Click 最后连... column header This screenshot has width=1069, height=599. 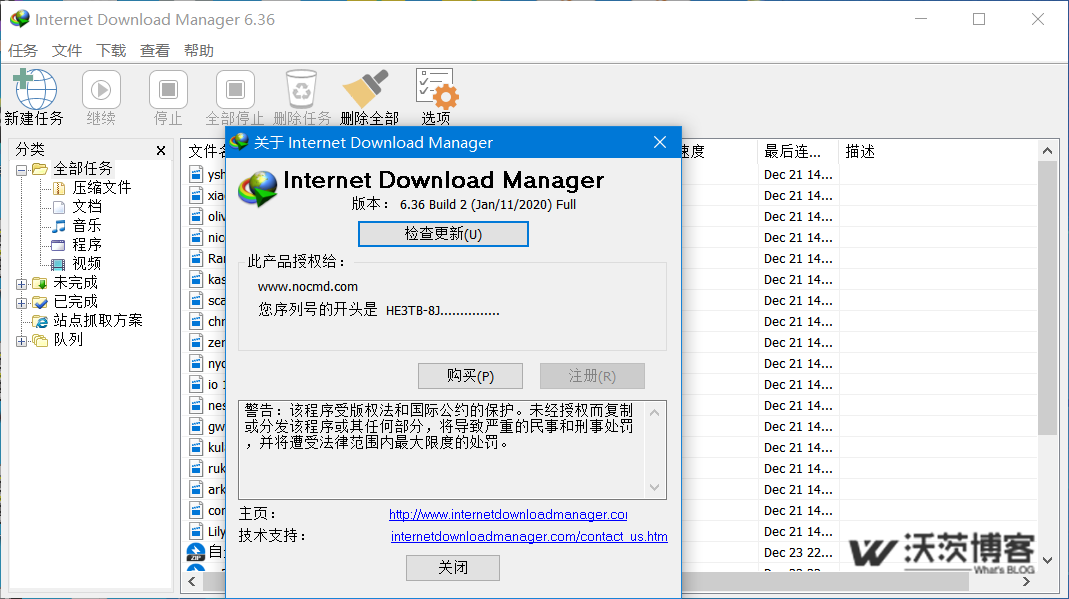798,151
